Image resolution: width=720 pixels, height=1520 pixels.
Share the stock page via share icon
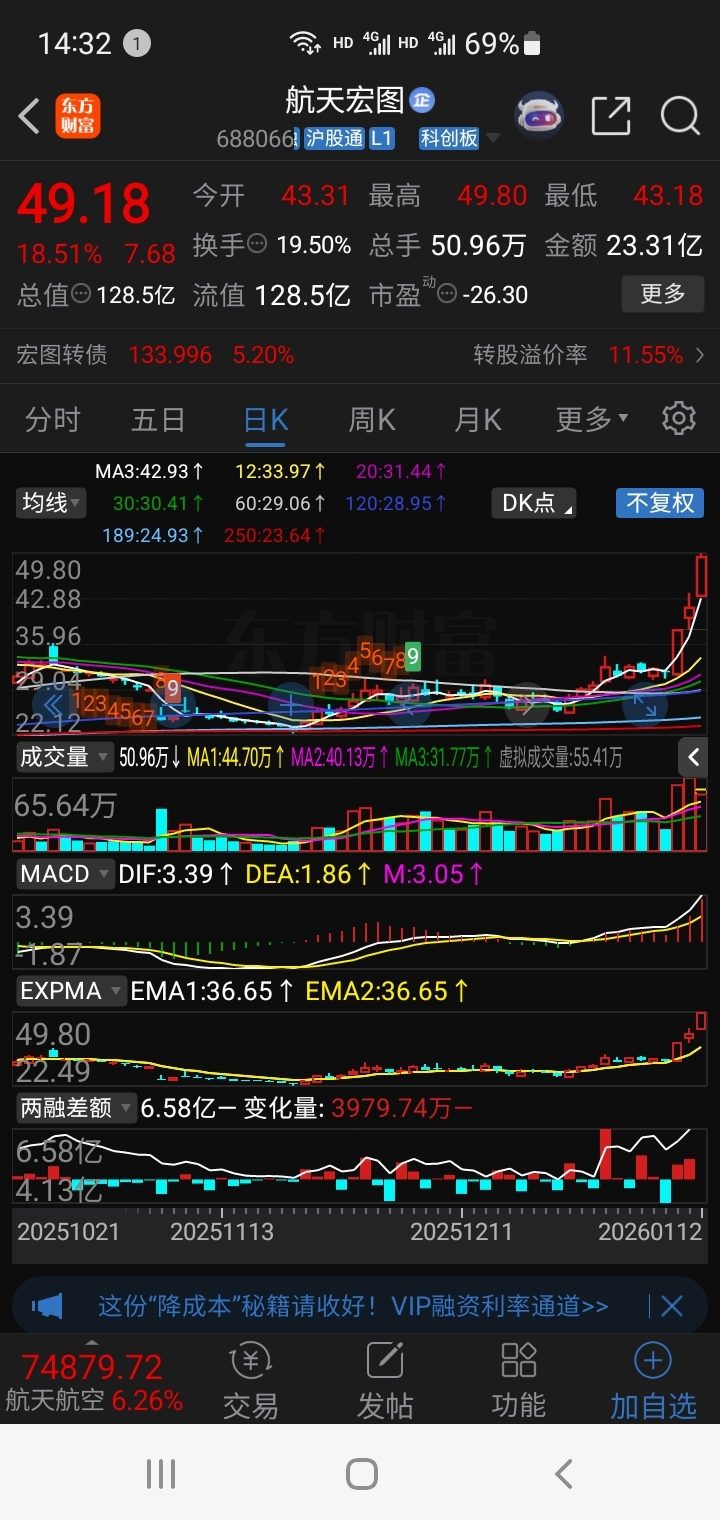coord(611,116)
